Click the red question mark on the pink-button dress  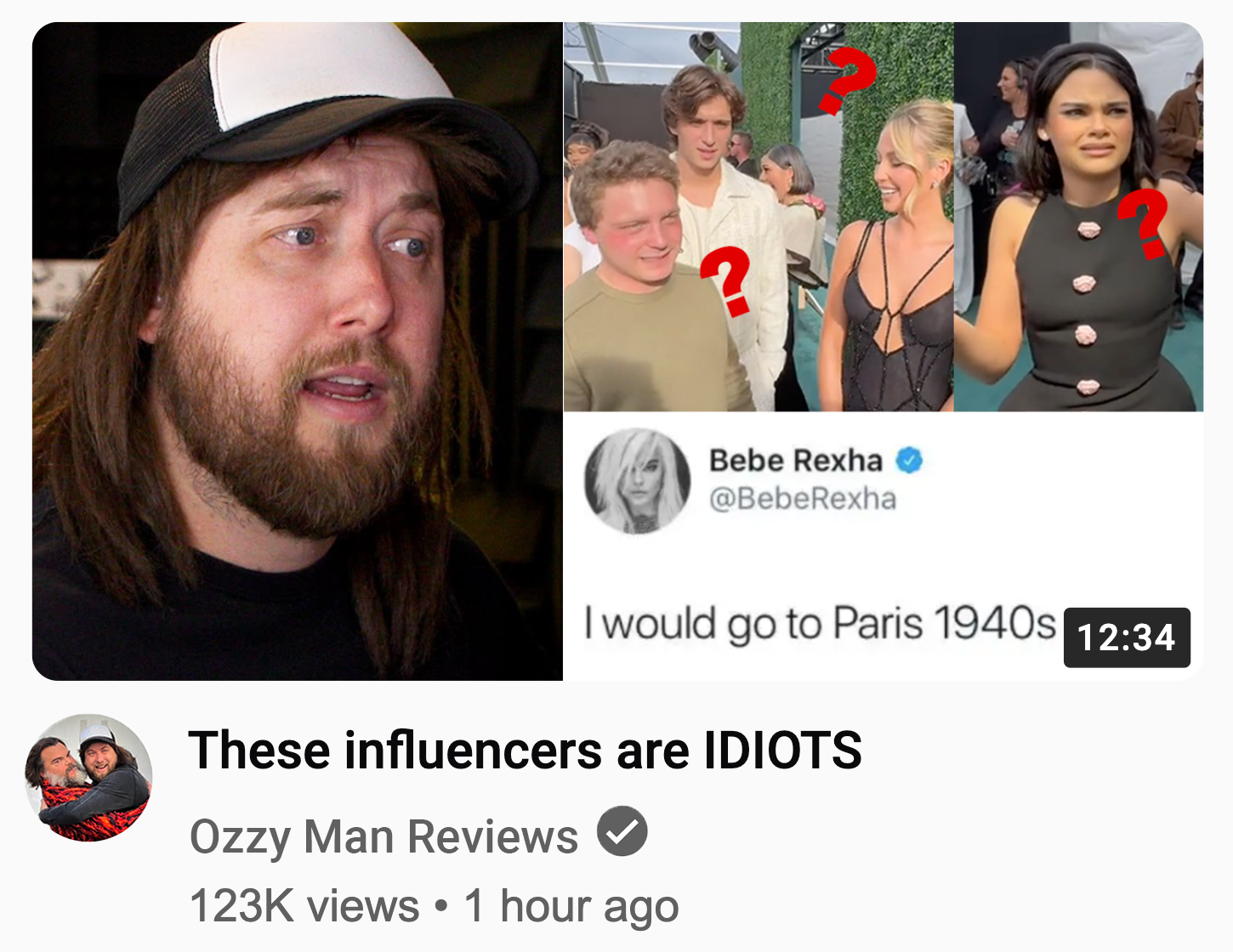pyautogui.click(x=1146, y=224)
